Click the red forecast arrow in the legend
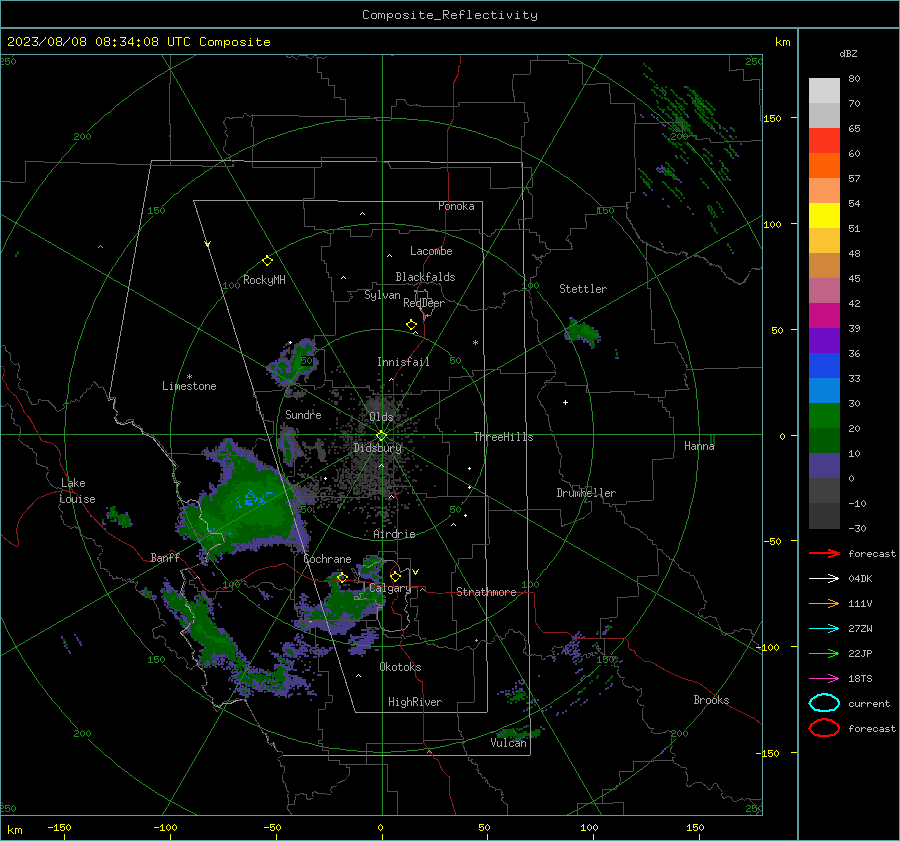The image size is (900, 841). point(824,553)
